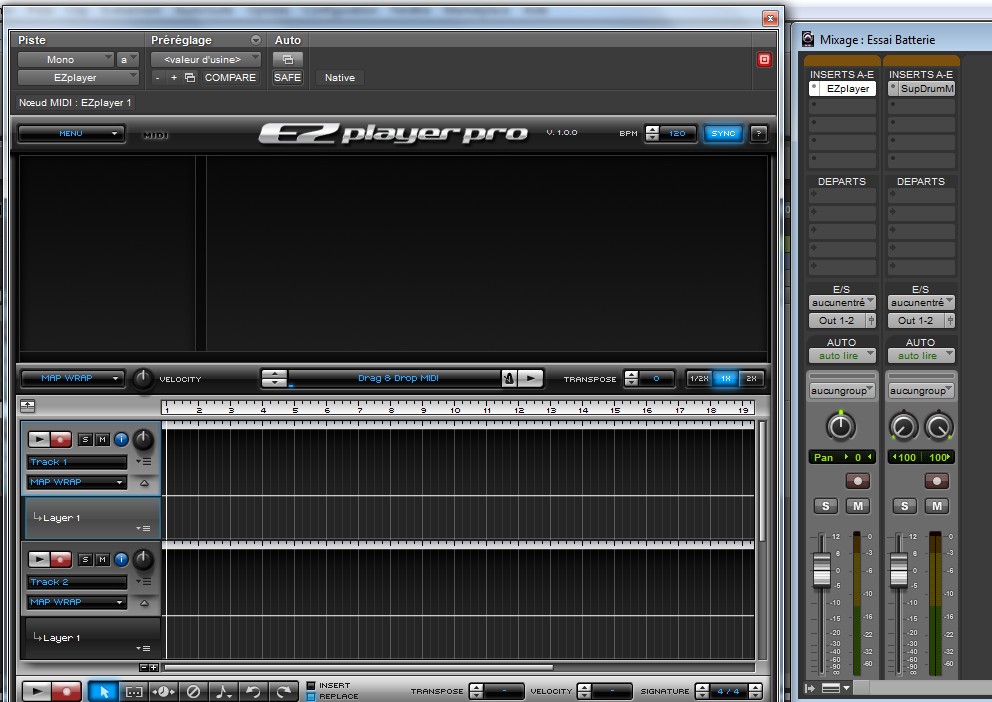Click the redo arrow icon
This screenshot has width=992, height=702.
pyautogui.click(x=284, y=691)
